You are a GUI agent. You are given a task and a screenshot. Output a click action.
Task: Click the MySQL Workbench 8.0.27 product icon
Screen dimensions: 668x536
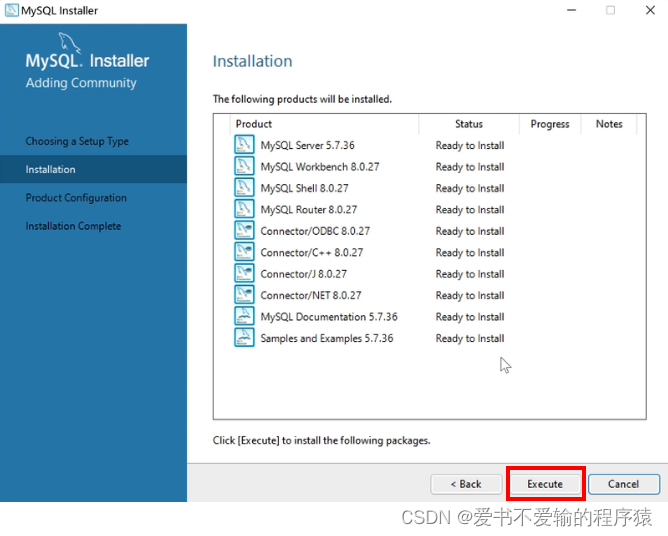pos(244,166)
